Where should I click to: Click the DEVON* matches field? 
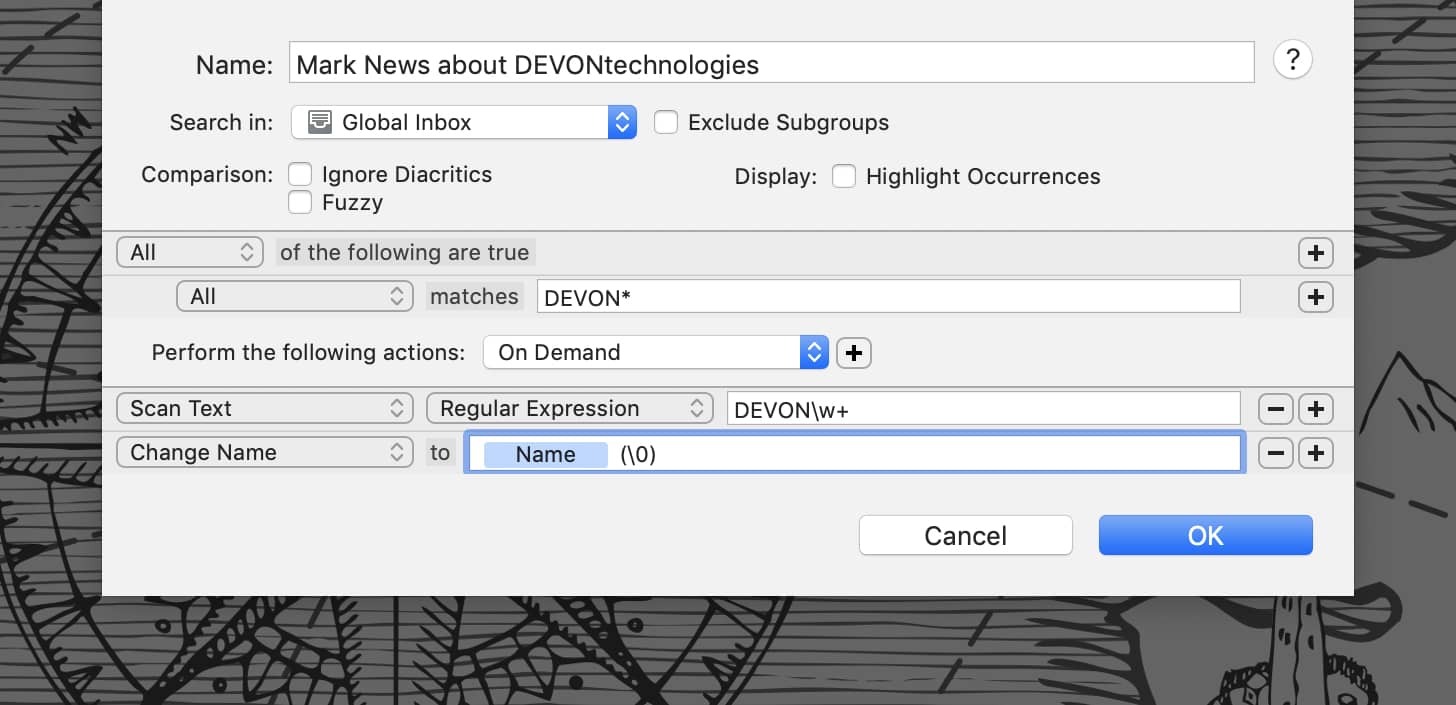[889, 297]
